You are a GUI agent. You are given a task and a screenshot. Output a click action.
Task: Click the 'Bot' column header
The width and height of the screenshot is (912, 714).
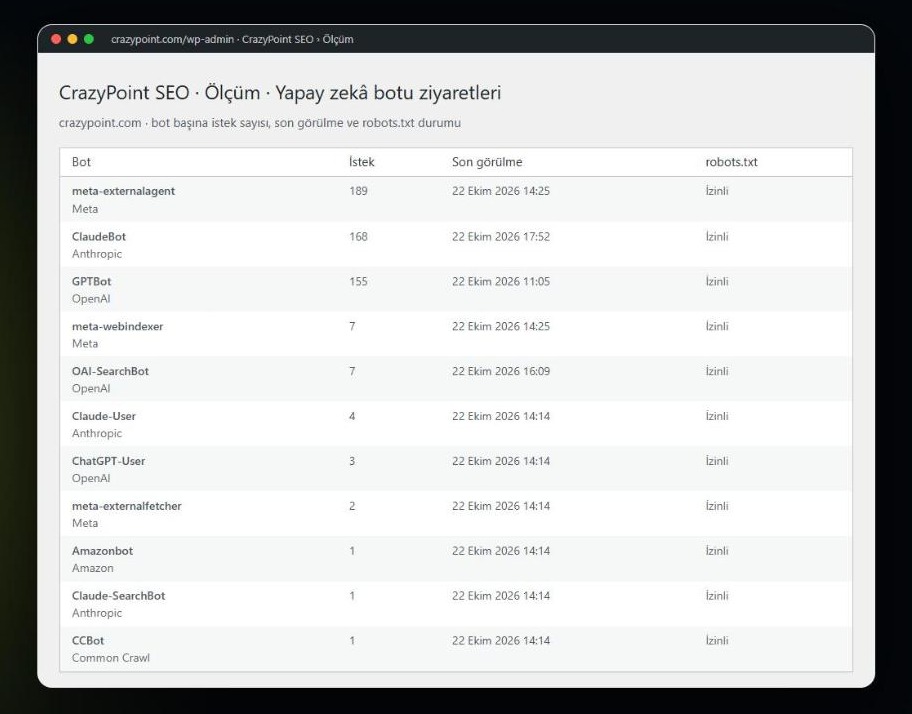(x=81, y=162)
